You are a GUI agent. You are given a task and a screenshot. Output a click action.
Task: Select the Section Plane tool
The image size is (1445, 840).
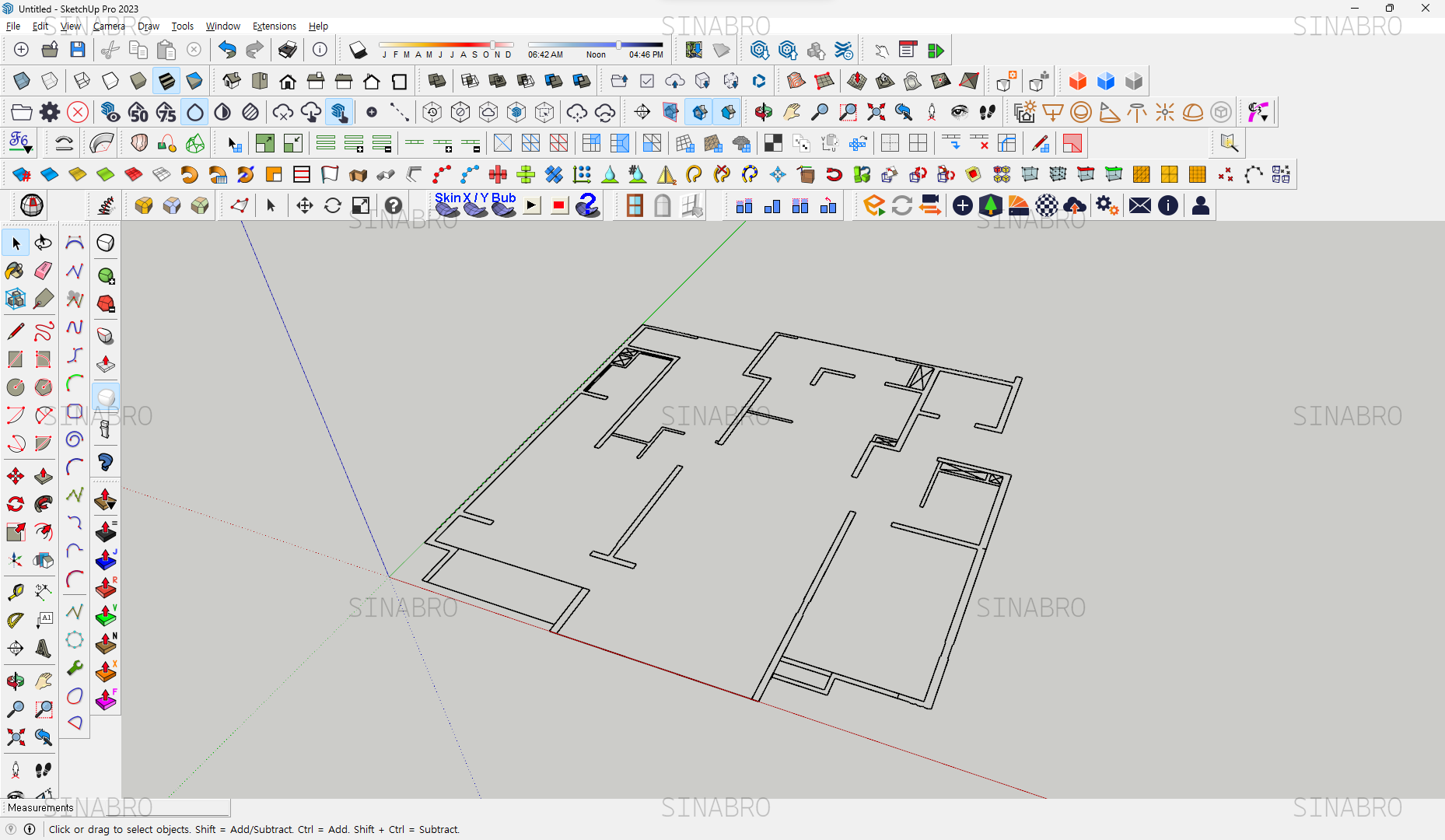[642, 112]
